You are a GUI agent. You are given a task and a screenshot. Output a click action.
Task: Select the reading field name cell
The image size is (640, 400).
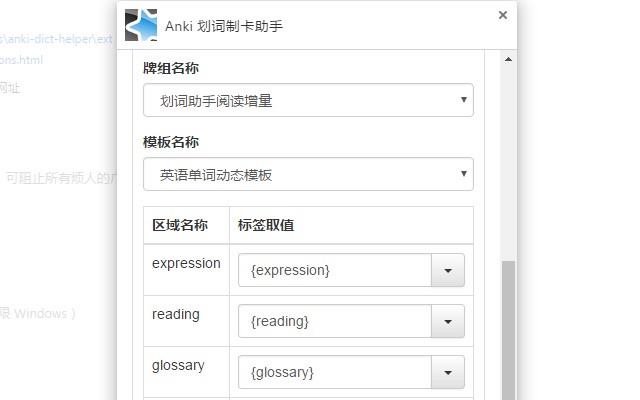click(176, 314)
